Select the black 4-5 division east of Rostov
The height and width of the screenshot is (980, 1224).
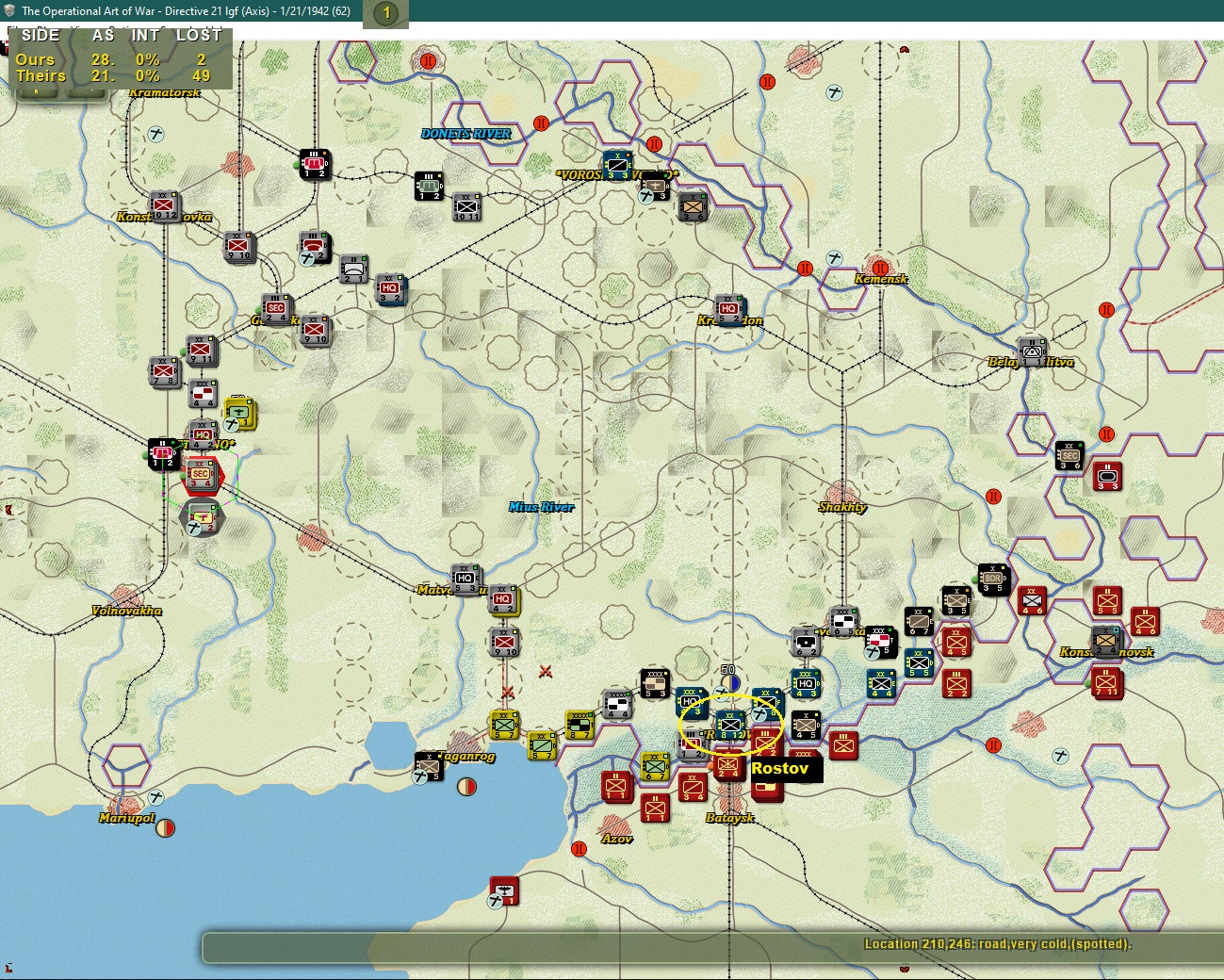(806, 726)
